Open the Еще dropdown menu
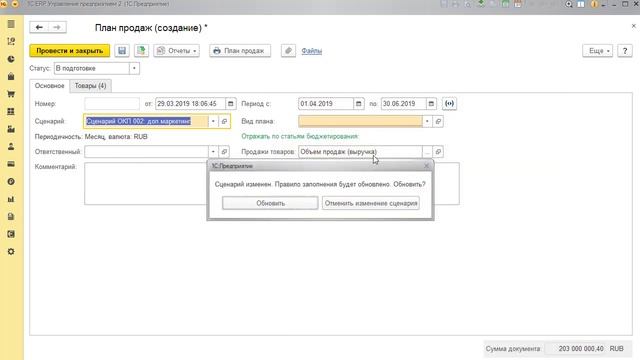640x360 pixels. tap(598, 51)
